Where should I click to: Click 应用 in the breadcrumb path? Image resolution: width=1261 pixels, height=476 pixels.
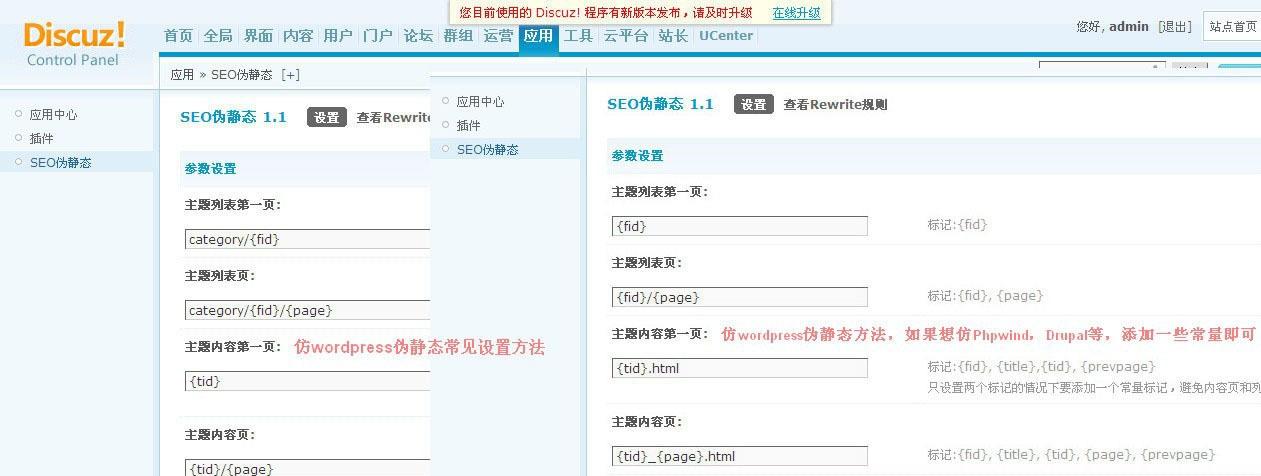click(182, 74)
